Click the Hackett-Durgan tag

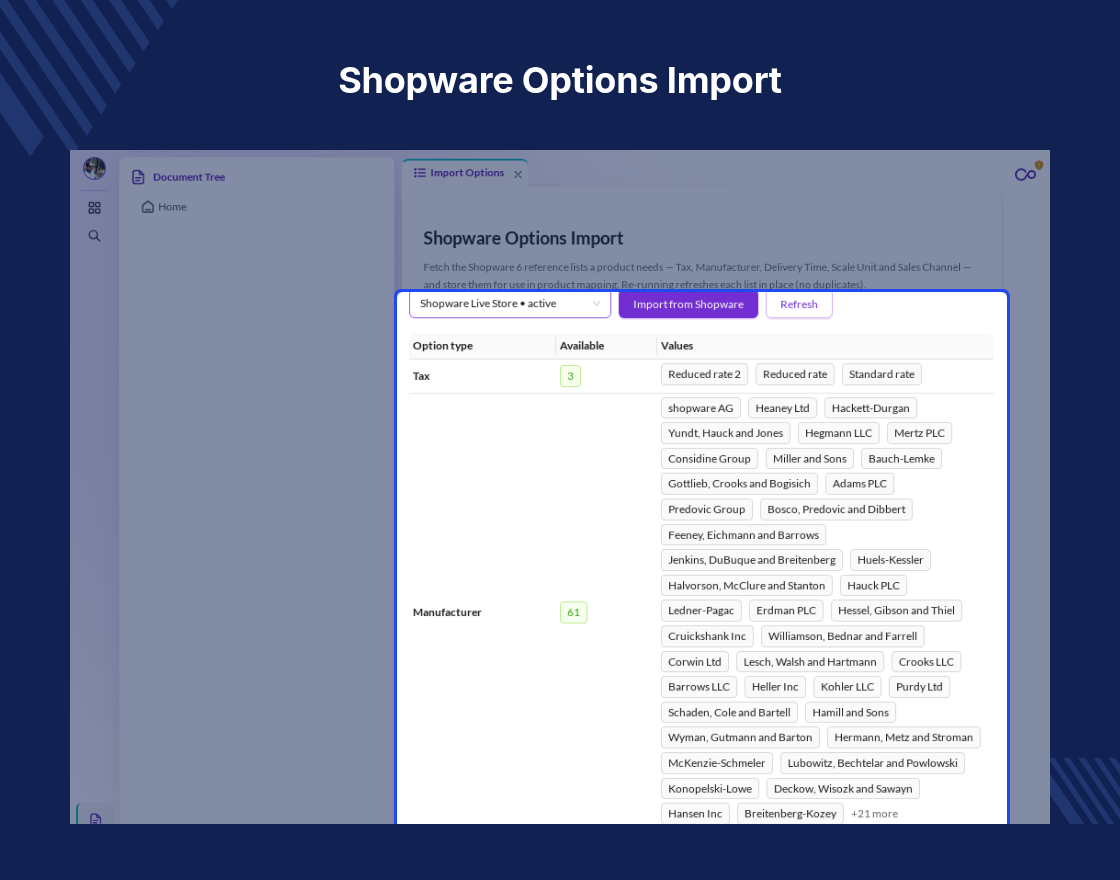[870, 408]
